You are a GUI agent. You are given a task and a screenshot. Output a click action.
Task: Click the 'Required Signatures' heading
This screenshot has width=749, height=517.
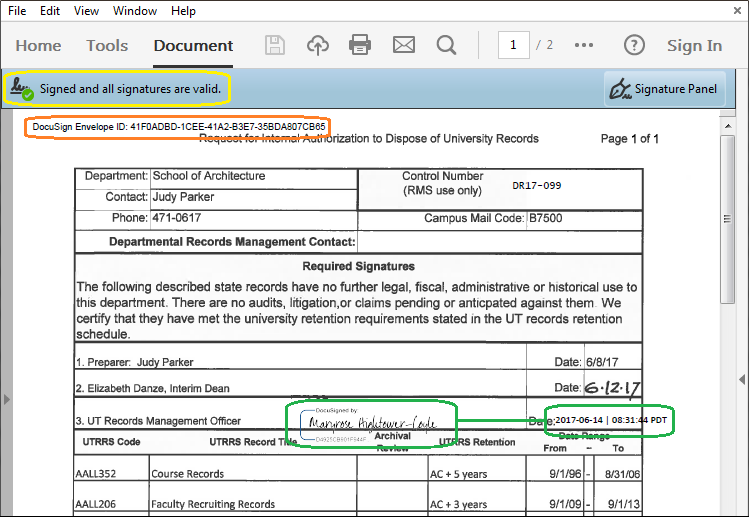click(358, 266)
